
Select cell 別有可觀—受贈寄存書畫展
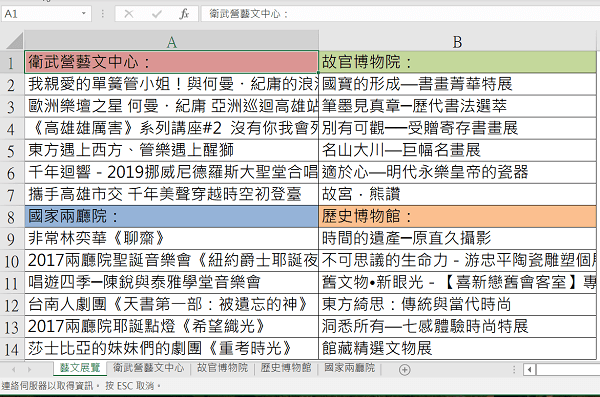(457, 129)
